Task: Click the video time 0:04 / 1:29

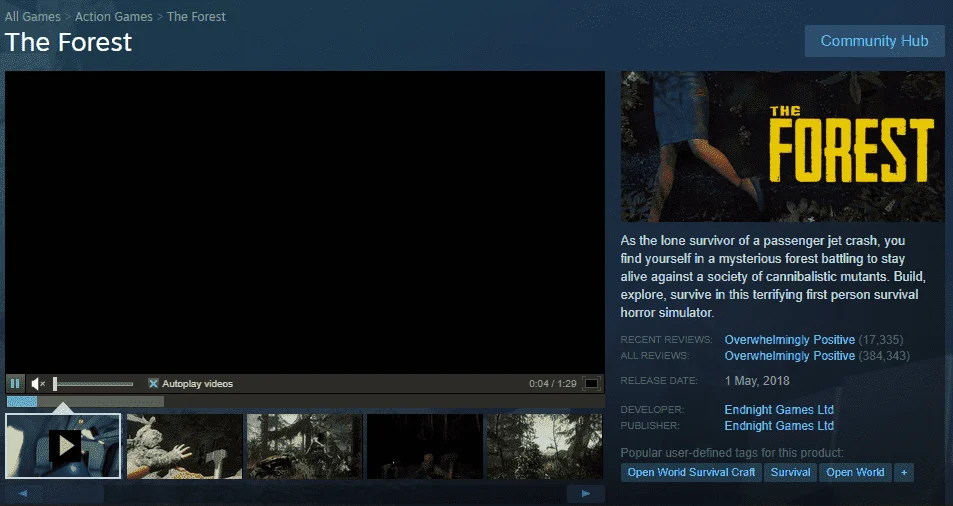Action: tap(552, 383)
